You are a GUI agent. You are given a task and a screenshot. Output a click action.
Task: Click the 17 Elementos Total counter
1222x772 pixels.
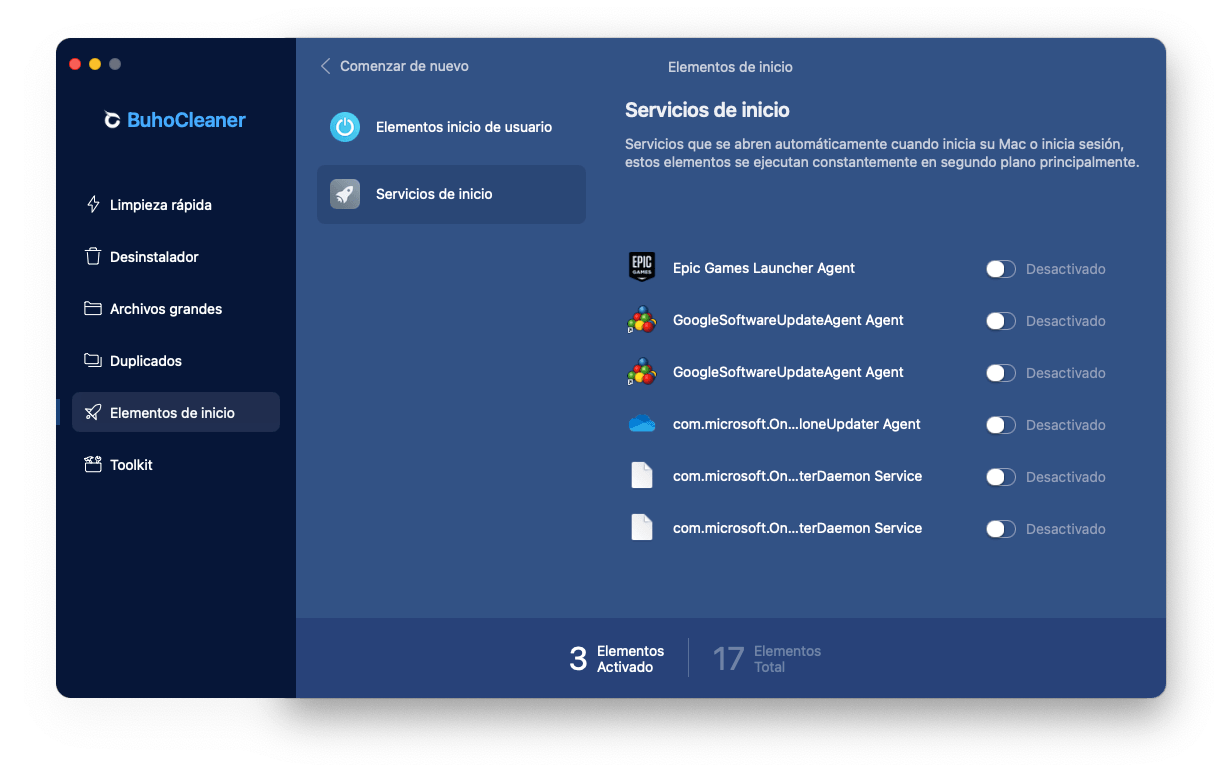pos(767,658)
